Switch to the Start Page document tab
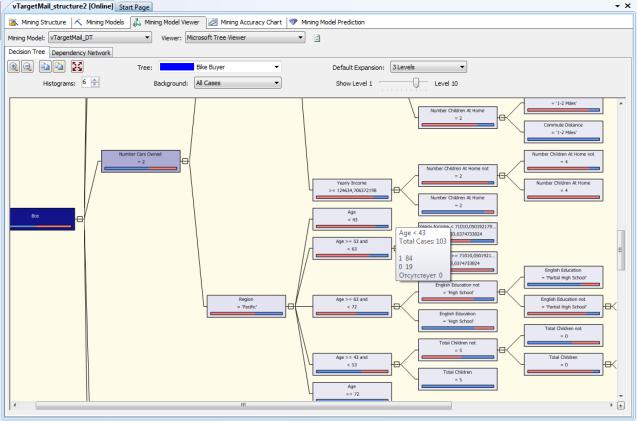Screen dimensions: 638x421 [134, 7]
